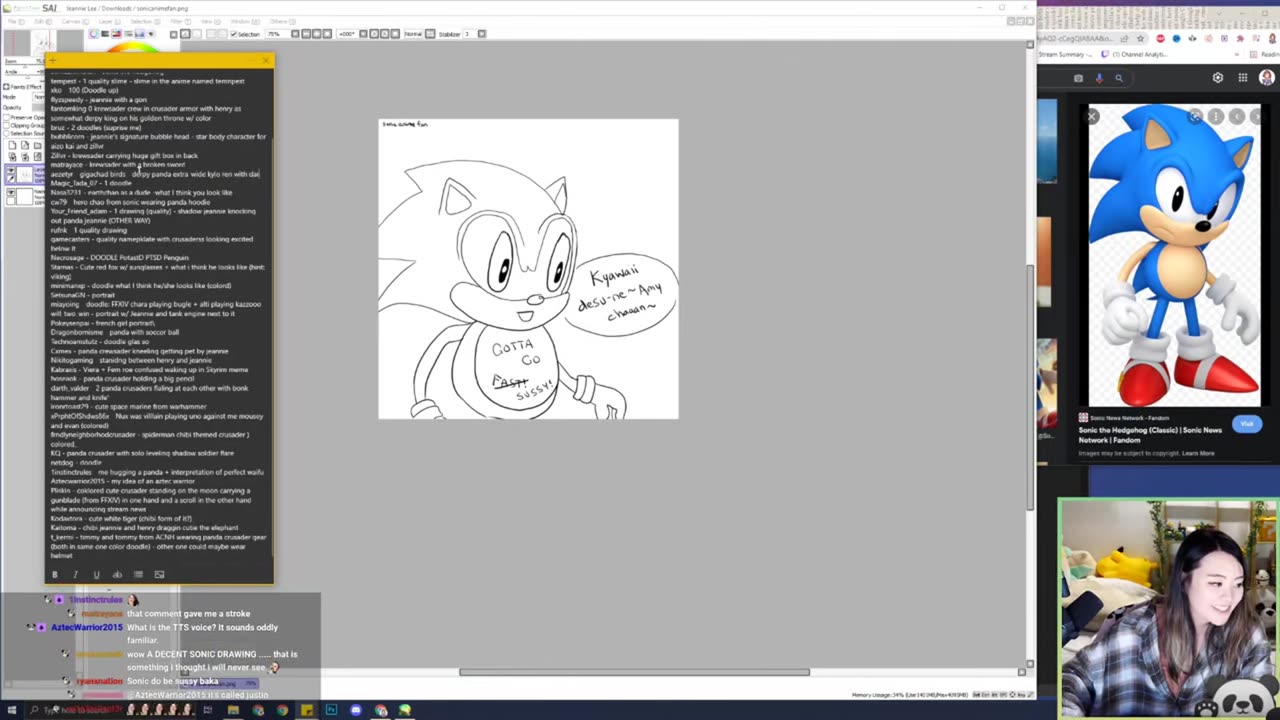This screenshot has width=1280, height=720.
Task: Toggle the Selection display checkbox in toolbar
Action: (234, 34)
